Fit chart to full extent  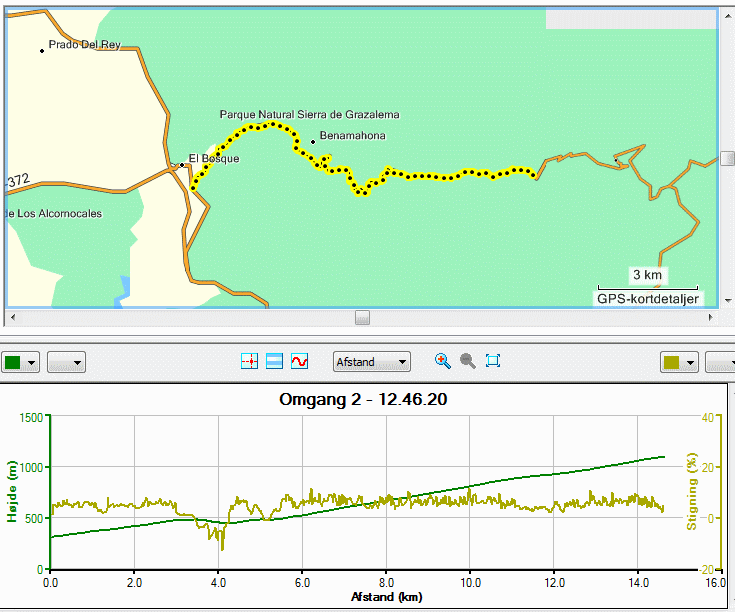[493, 361]
